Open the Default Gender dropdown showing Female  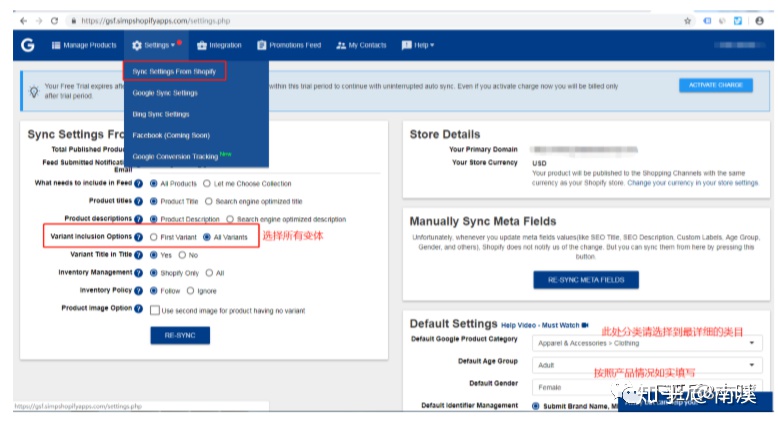[647, 387]
